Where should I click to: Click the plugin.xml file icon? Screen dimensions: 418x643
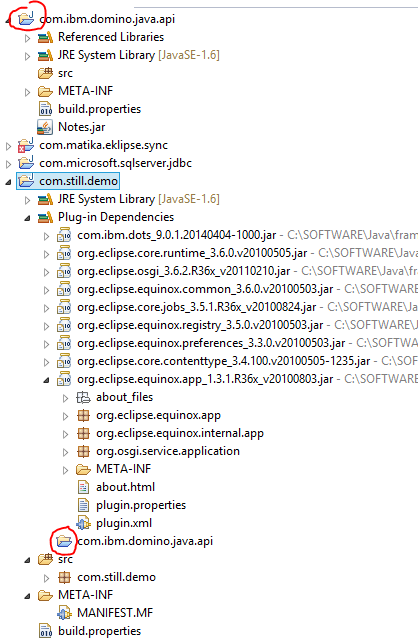83,523
